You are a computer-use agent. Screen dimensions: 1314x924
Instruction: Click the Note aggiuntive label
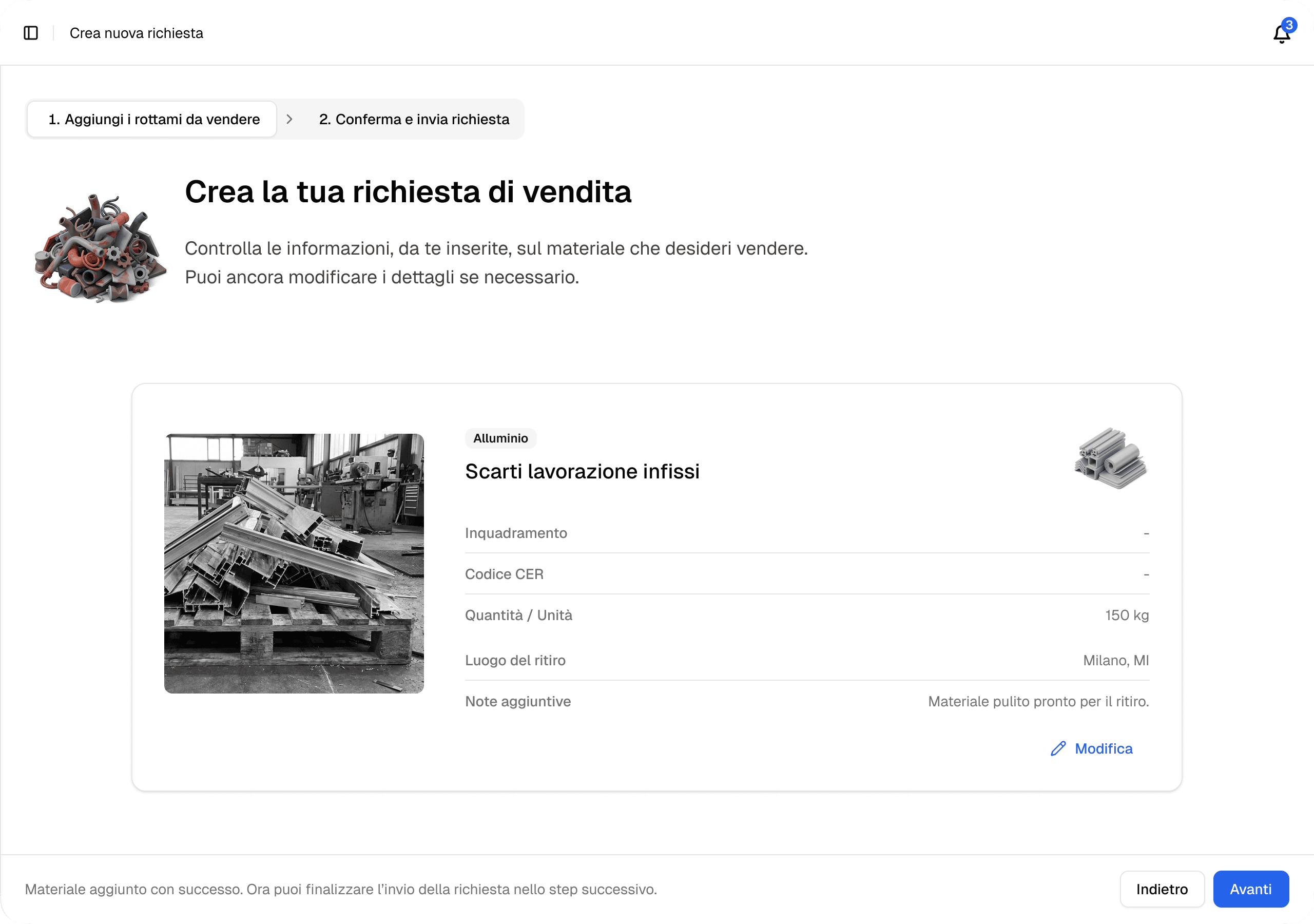point(518,701)
